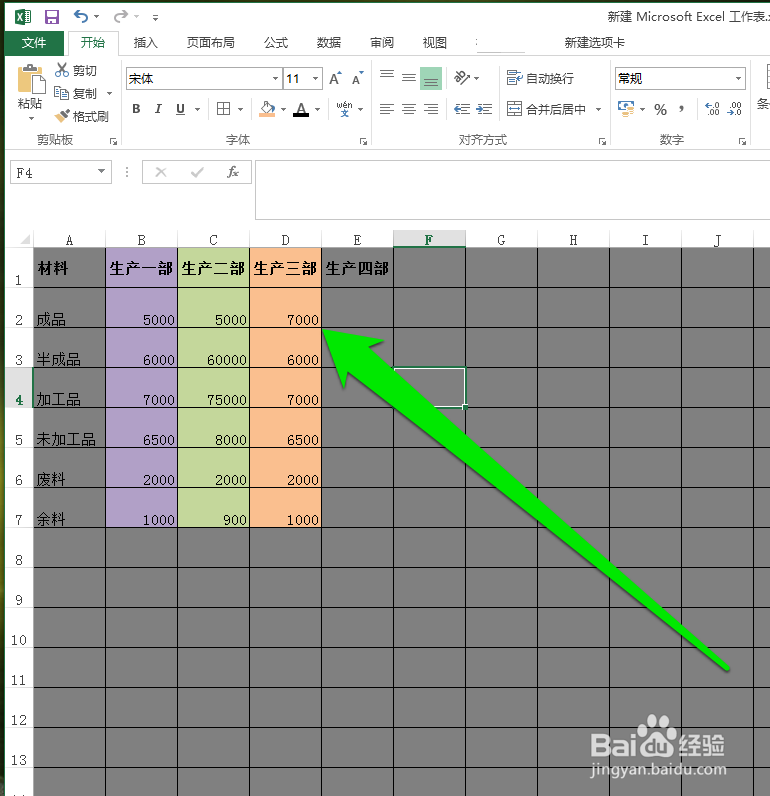The height and width of the screenshot is (796, 770).
Task: Select column F header
Action: click(429, 240)
